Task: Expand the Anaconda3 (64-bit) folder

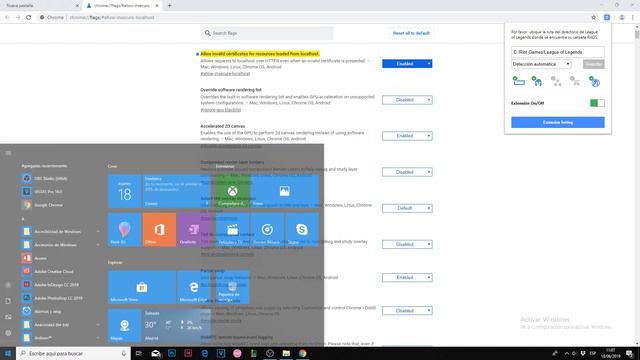Action: pyautogui.click(x=61, y=324)
